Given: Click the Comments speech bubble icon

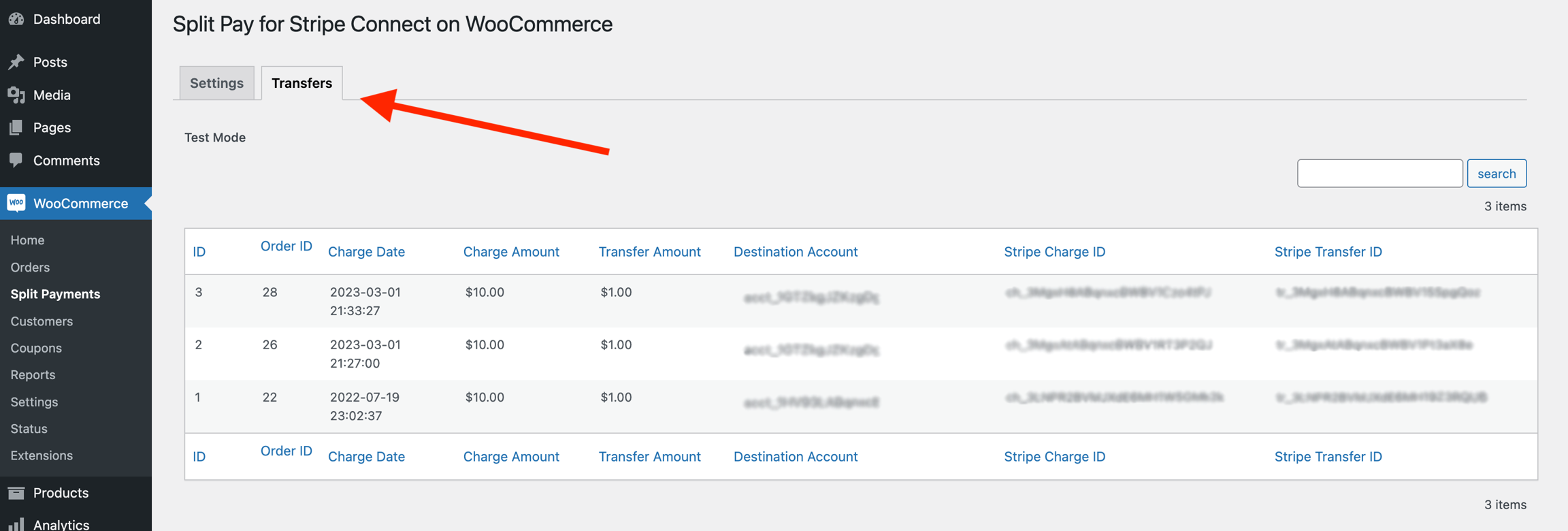Looking at the screenshot, I should tap(16, 160).
